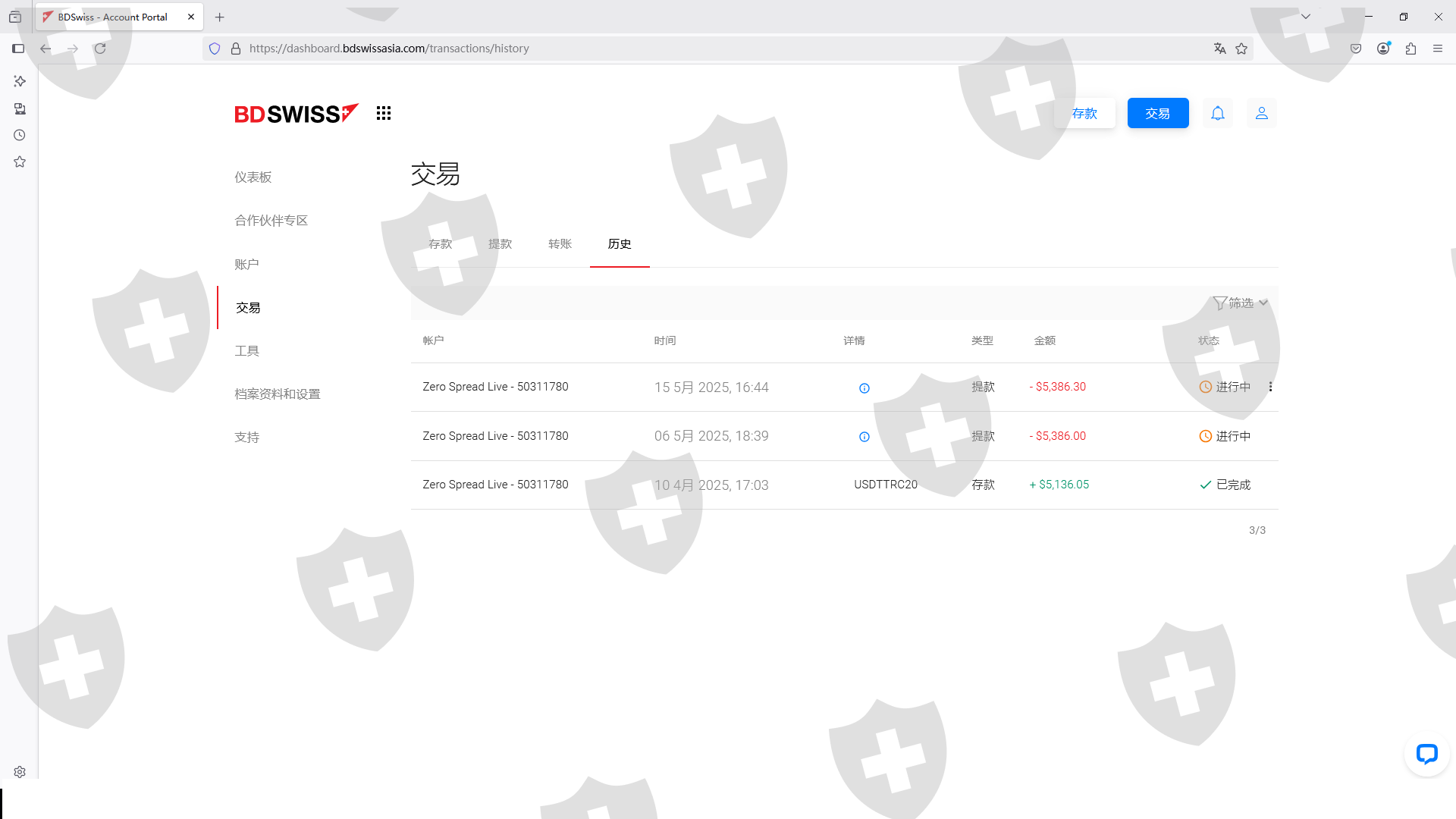Click info icon for 15 May withdrawal

864,388
